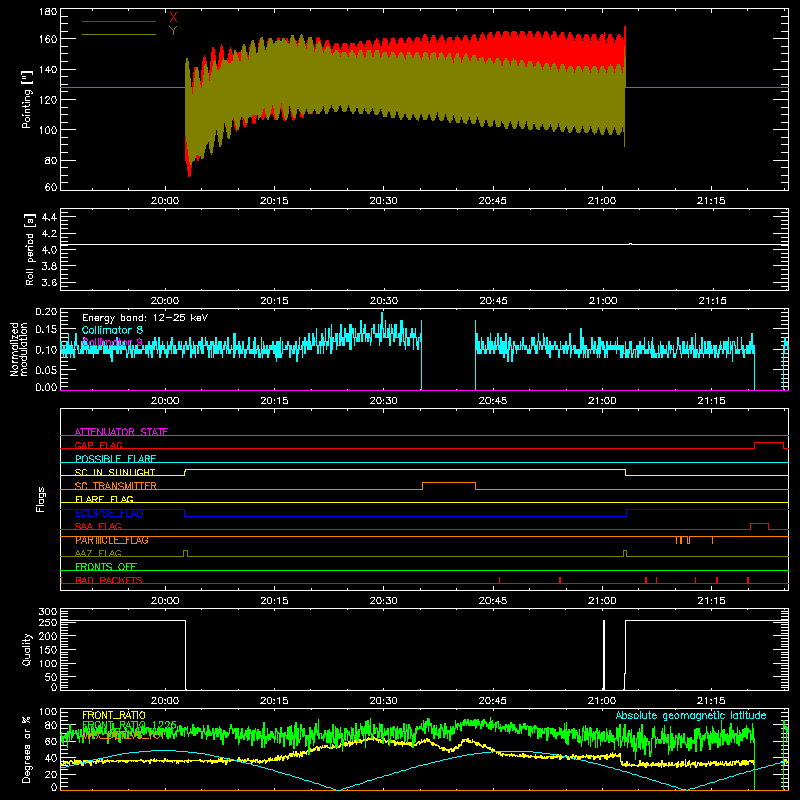Select the red X legend line sample
The width and height of the screenshot is (800, 800).
(x=119, y=21)
